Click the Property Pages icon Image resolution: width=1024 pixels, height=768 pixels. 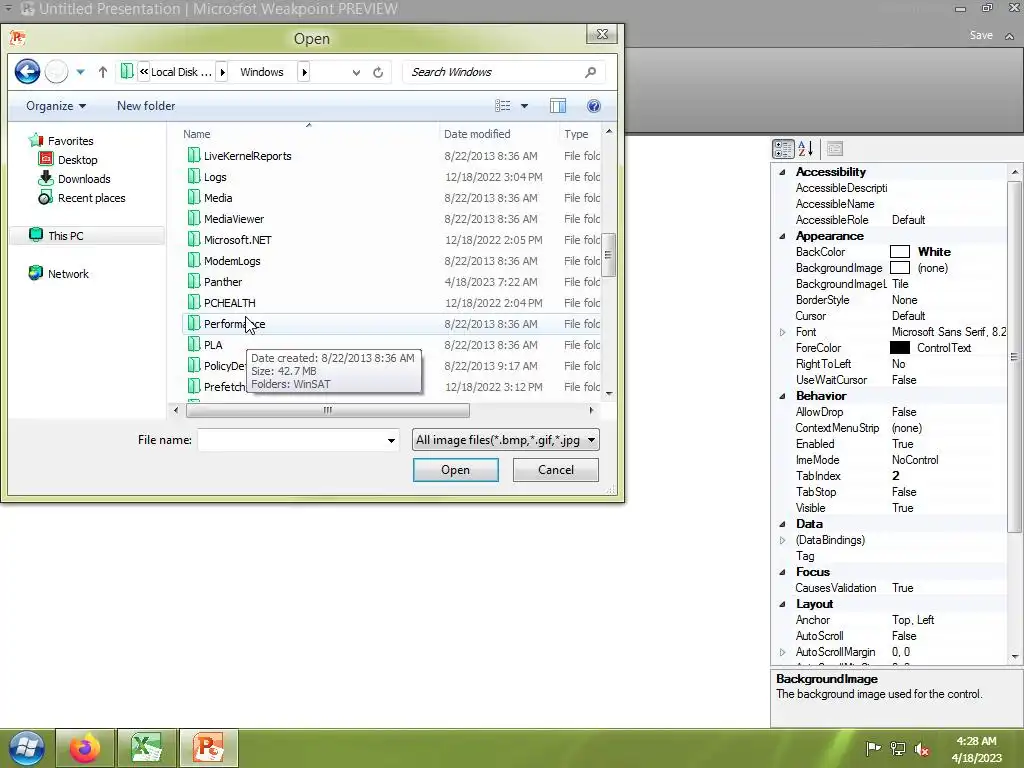(835, 149)
